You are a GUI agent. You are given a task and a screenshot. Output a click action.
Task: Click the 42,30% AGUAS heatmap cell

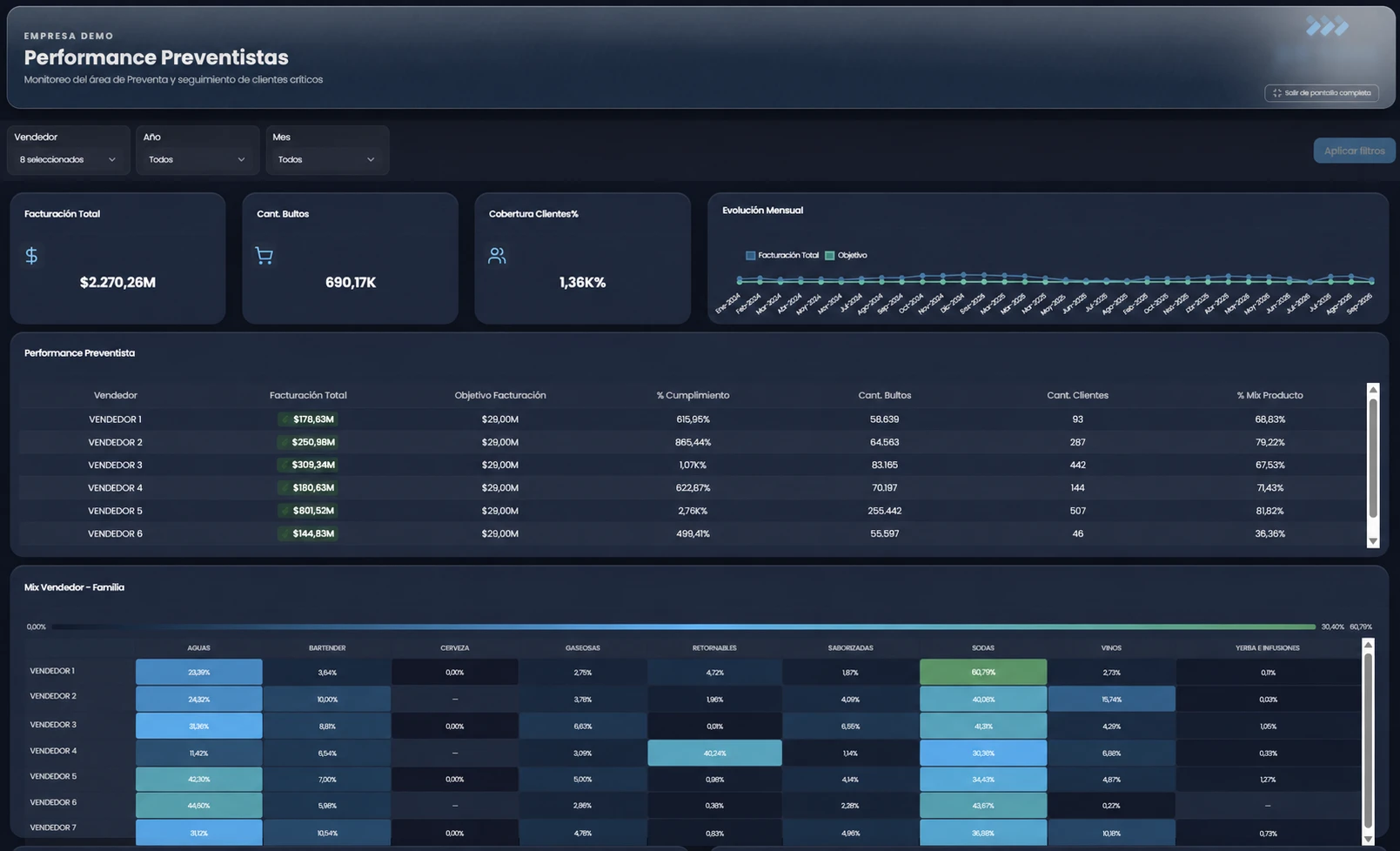tap(198, 779)
